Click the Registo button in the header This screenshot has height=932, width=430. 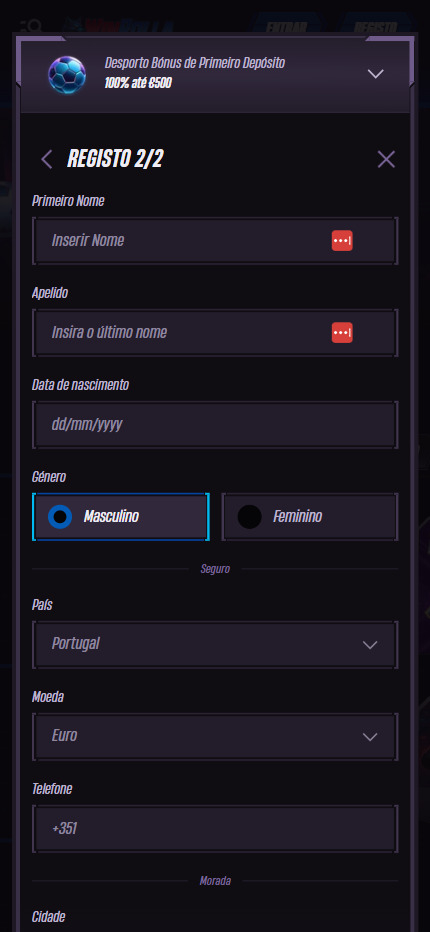[x=375, y=27]
